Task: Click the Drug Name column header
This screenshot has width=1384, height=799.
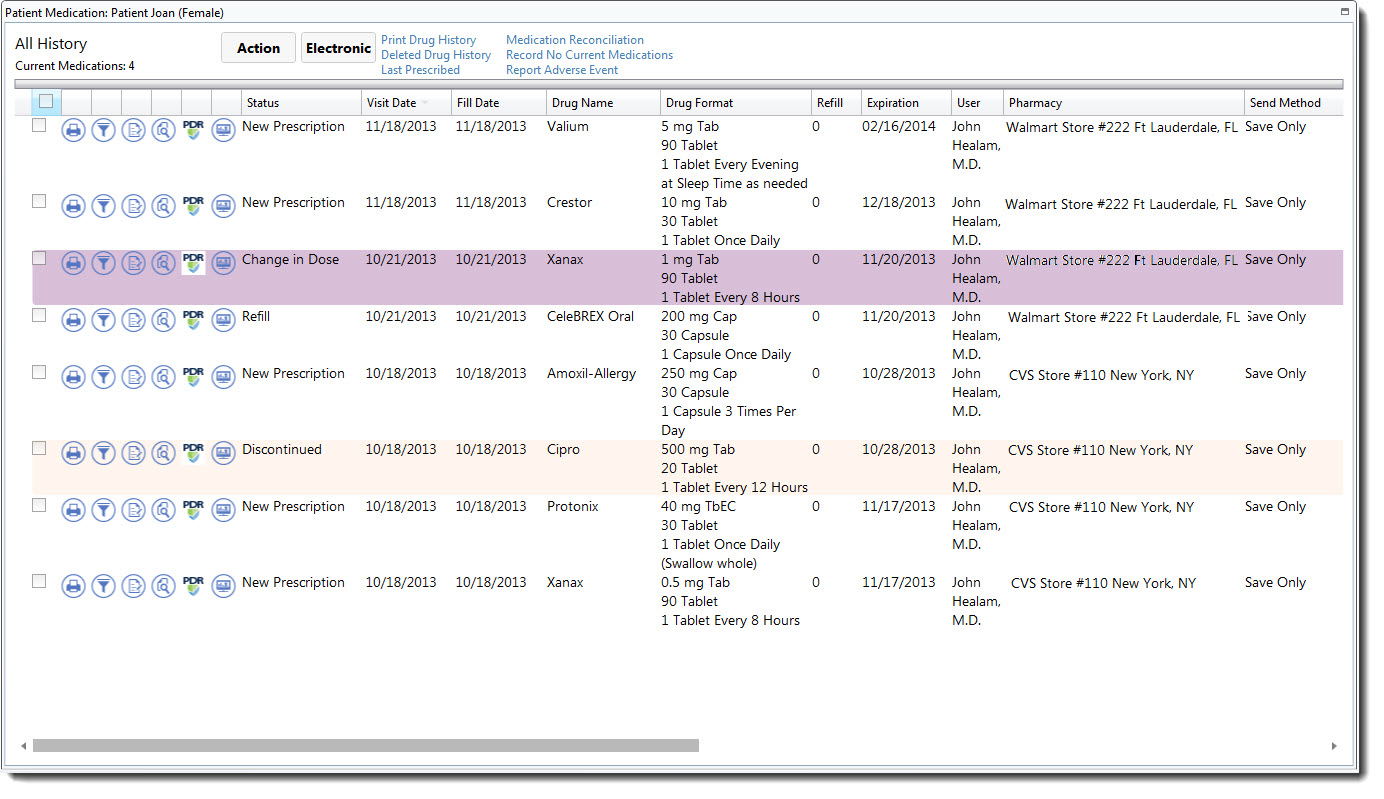Action: 604,103
